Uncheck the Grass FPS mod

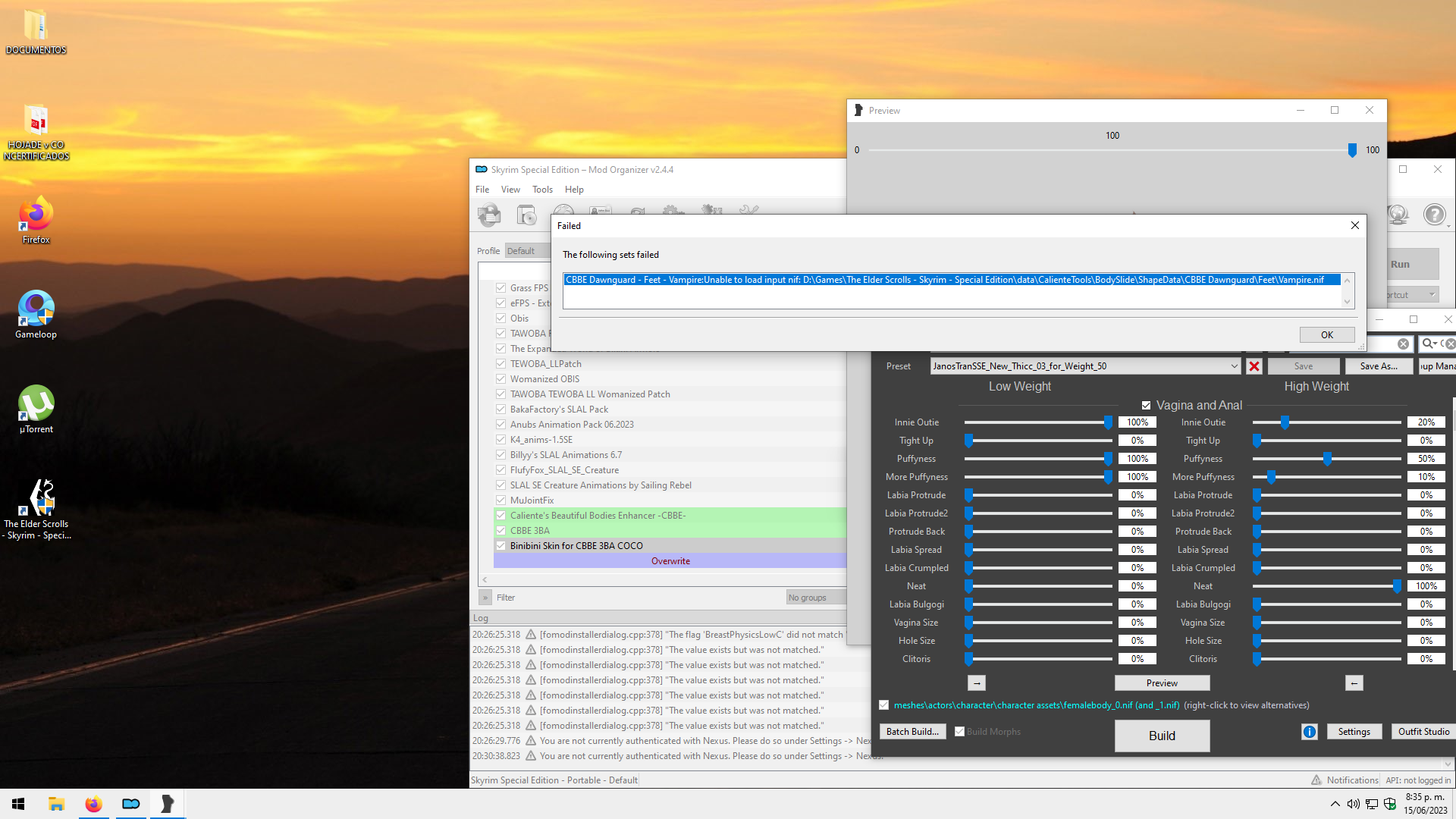501,288
